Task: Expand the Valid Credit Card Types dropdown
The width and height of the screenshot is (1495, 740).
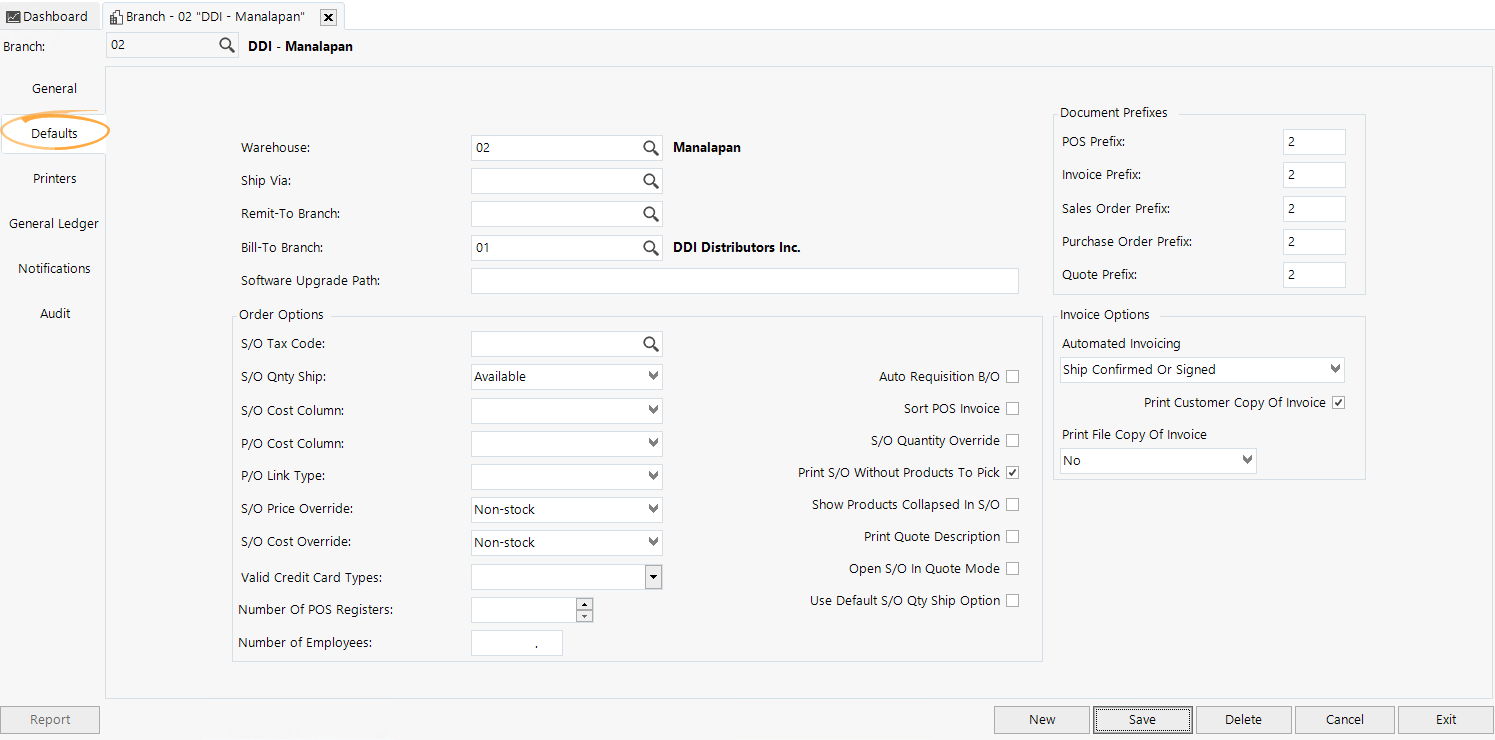Action: coord(654,577)
